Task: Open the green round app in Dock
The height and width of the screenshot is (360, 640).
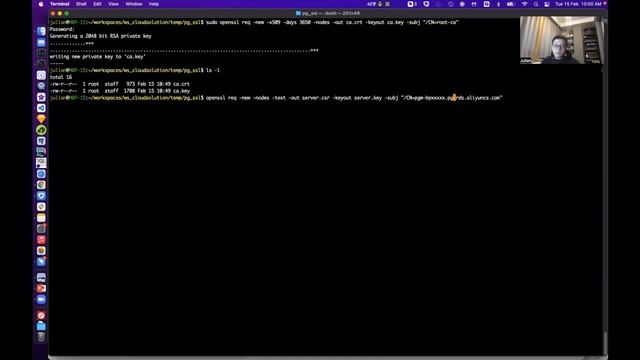Action: 41,130
